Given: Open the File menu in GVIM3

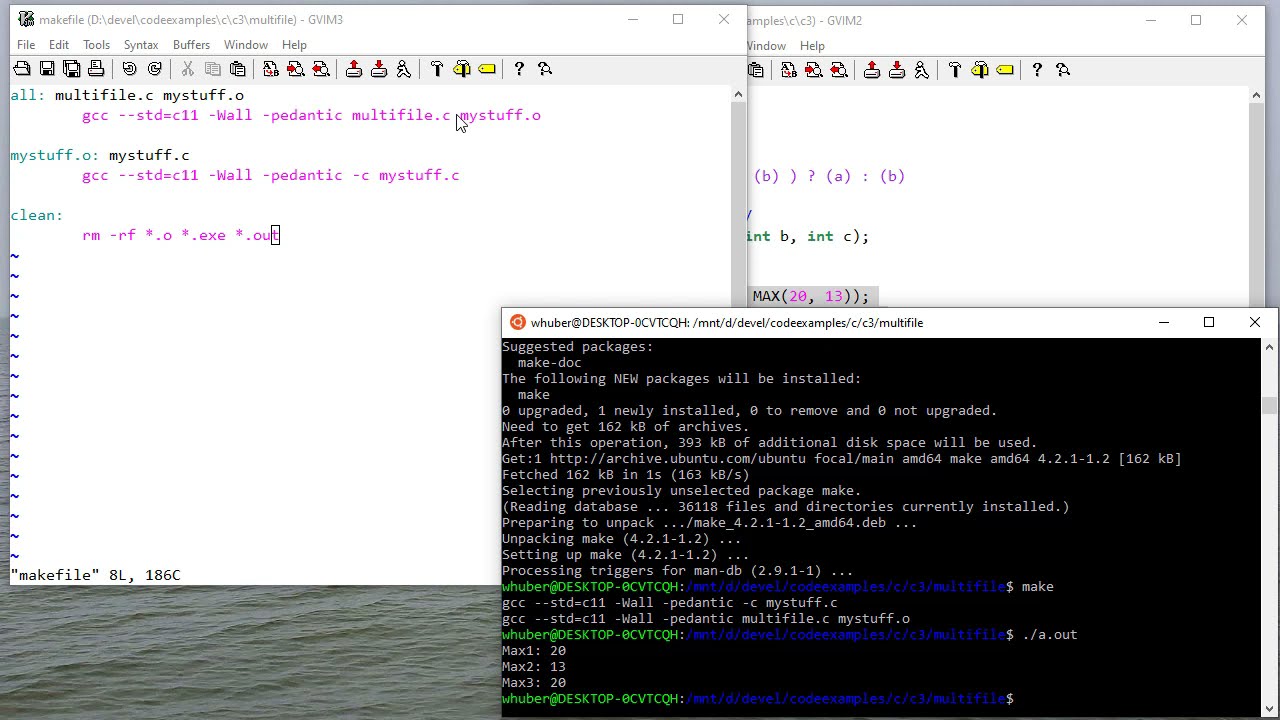Looking at the screenshot, I should click(x=26, y=45).
